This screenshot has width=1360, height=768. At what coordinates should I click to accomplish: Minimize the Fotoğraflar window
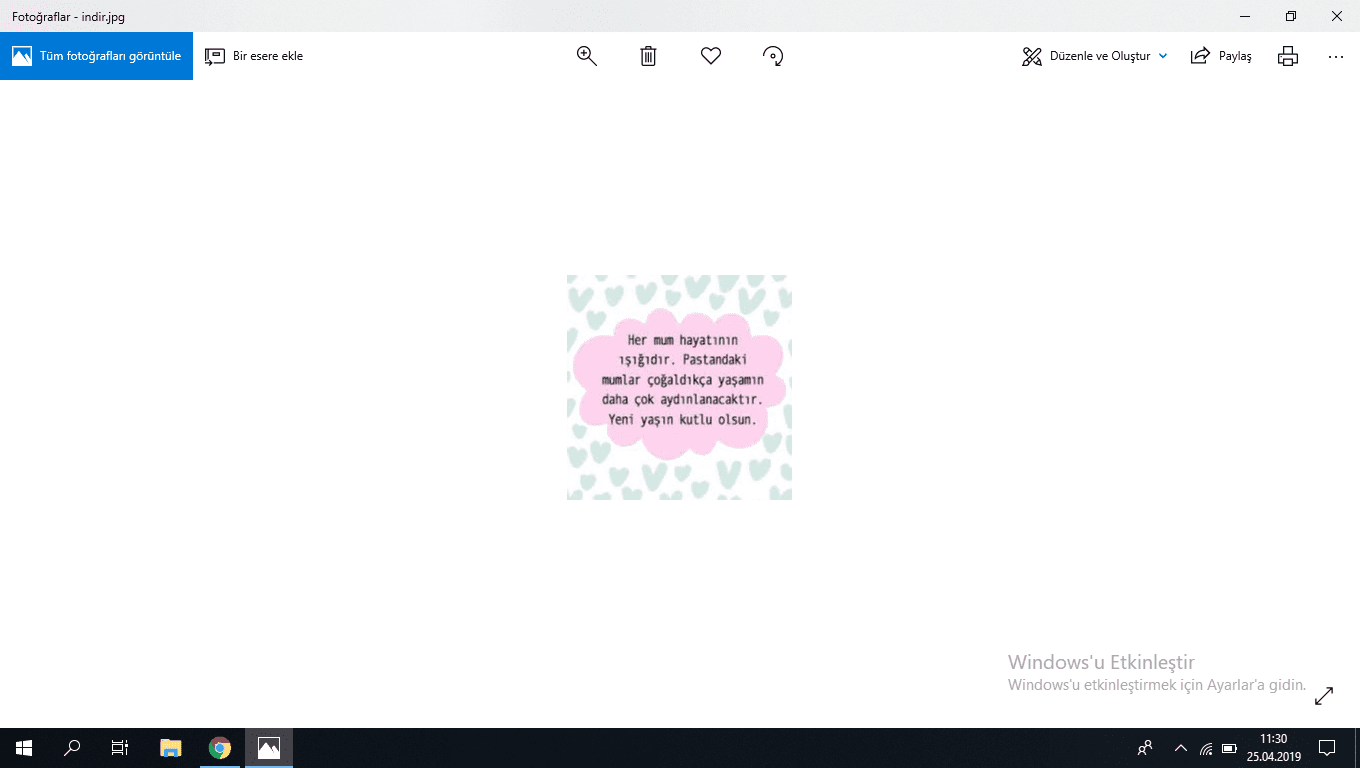[1245, 16]
